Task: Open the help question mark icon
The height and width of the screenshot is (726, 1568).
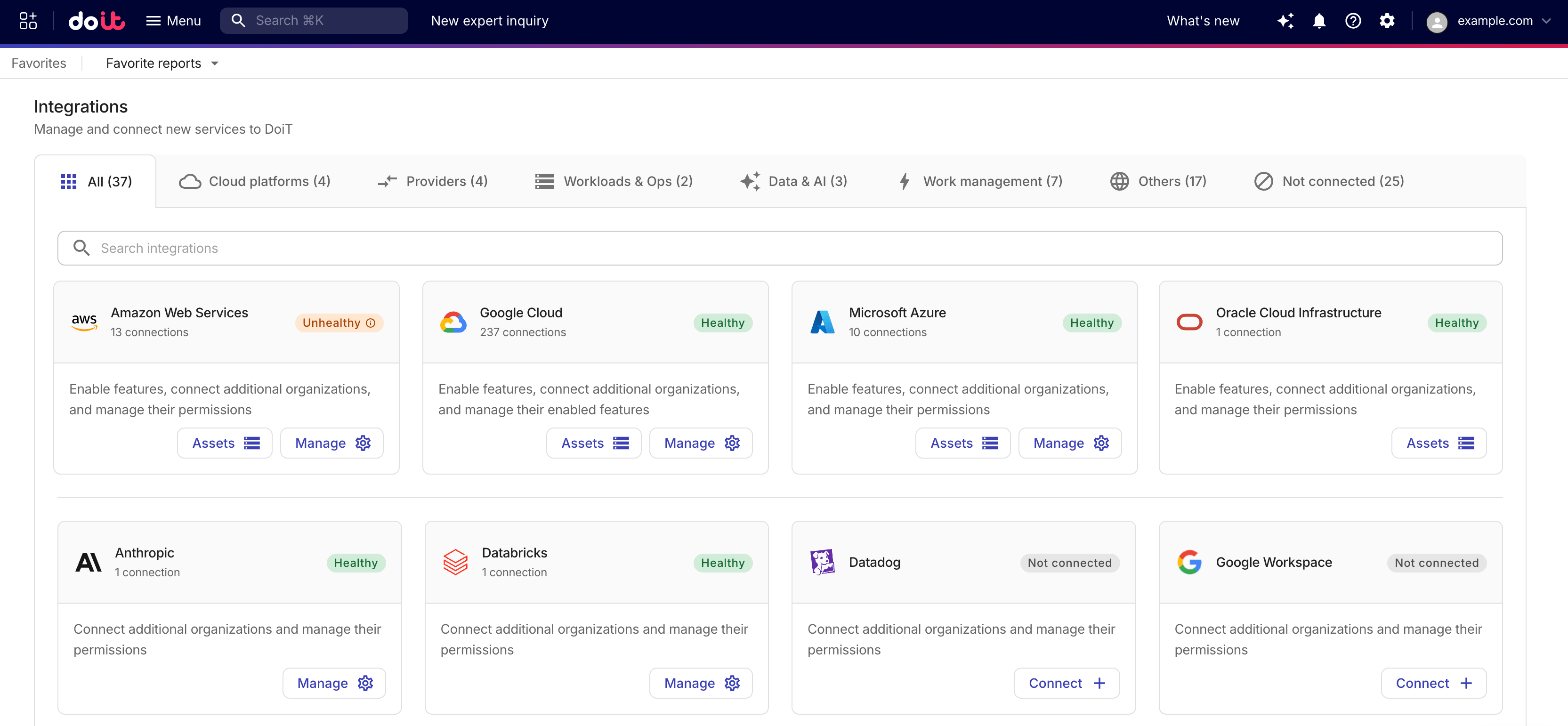Action: [x=1352, y=21]
